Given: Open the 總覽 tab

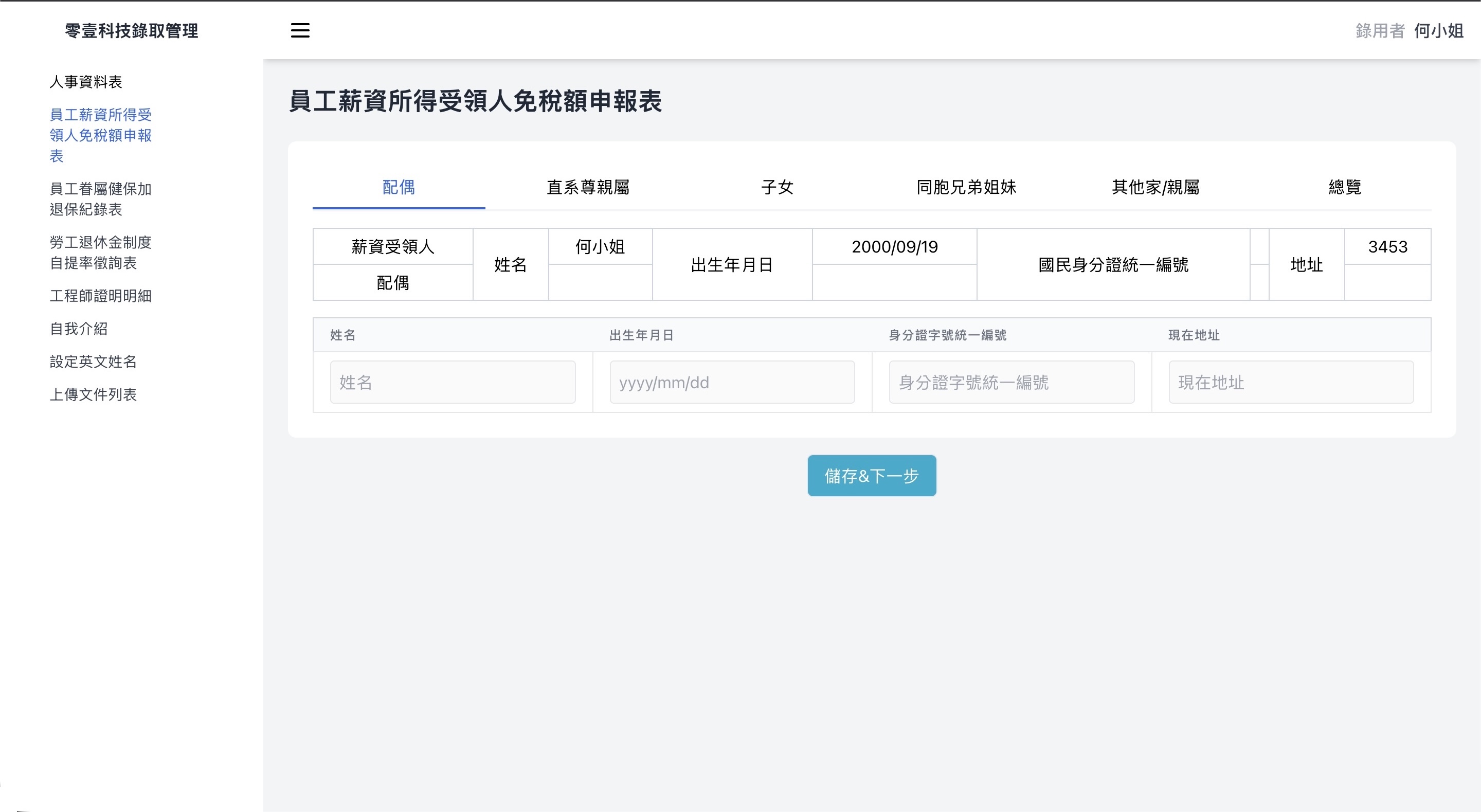Looking at the screenshot, I should point(1344,187).
